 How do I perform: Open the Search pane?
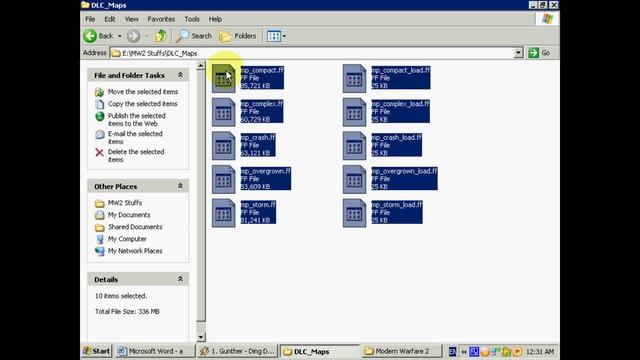click(194, 36)
